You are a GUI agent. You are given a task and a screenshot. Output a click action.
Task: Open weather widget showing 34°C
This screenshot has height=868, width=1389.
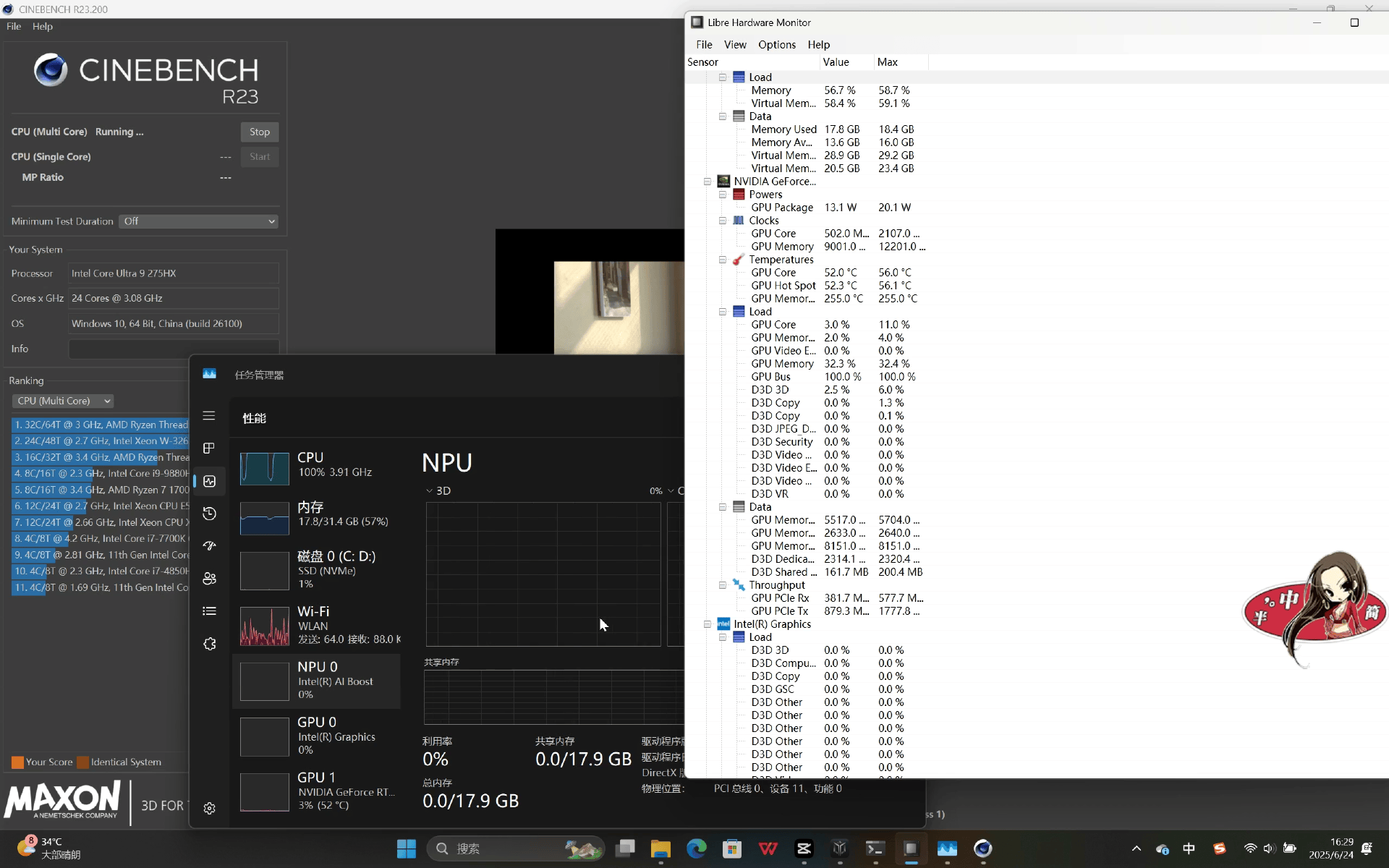[49, 848]
